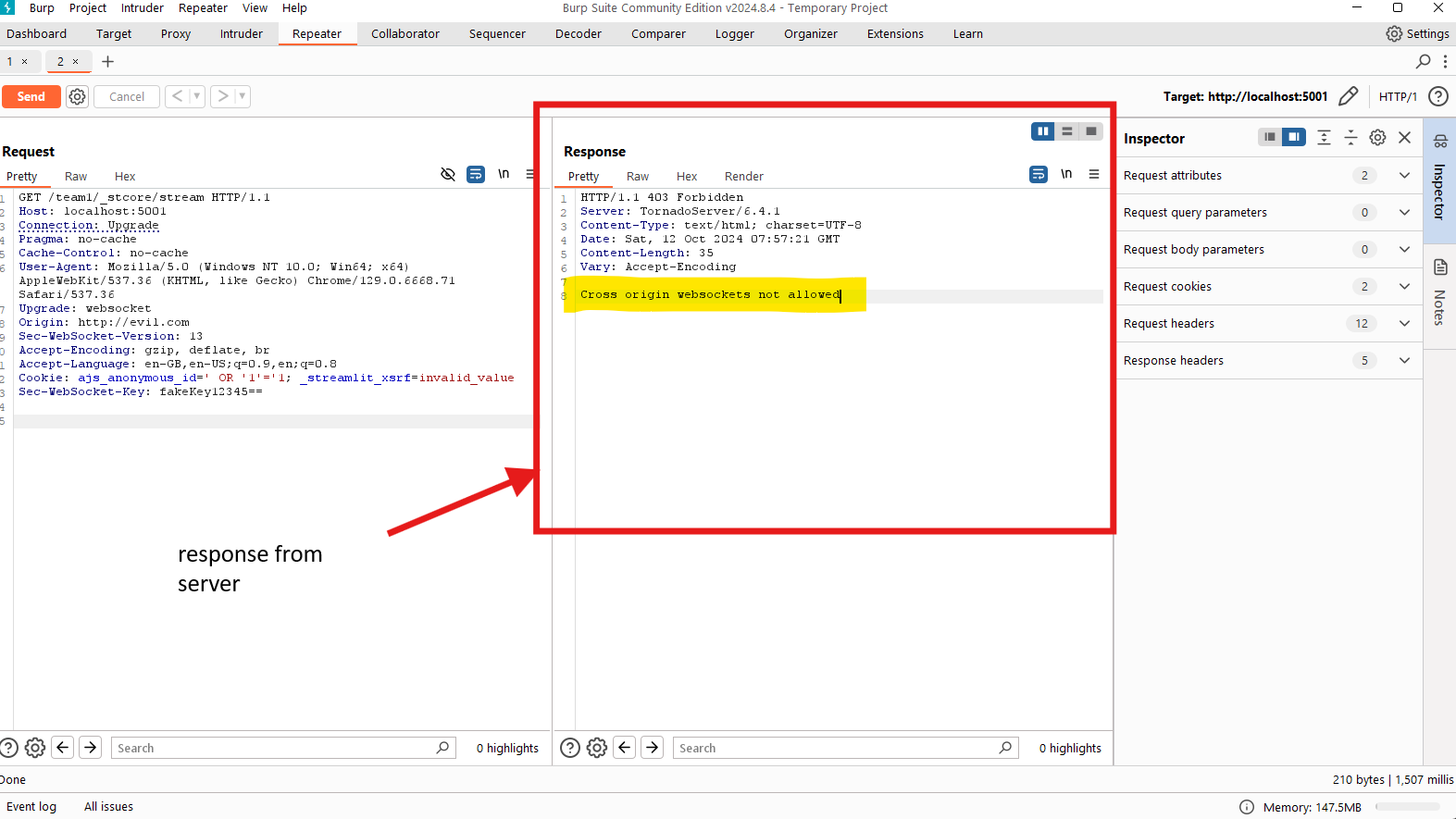Toggle word wrap icon in Request panel
Image resolution: width=1456 pixels, height=819 pixels.
(476, 174)
